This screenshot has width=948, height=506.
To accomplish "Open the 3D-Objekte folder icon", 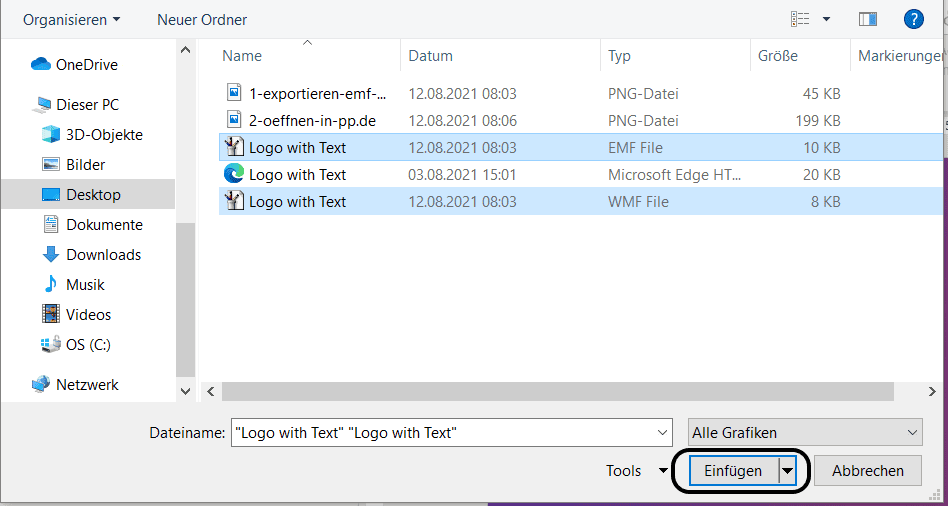I will pos(51,135).
